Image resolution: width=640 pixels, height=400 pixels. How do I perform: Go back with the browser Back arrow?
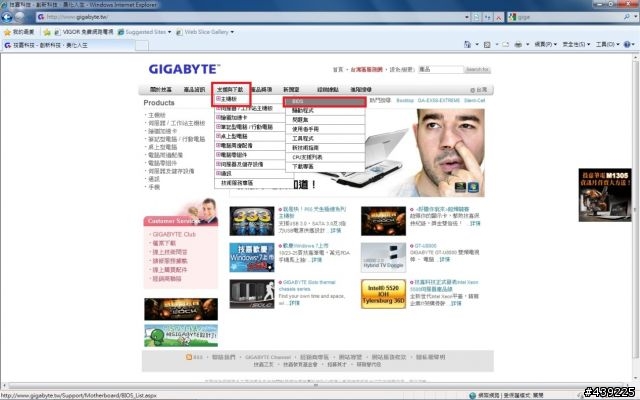point(7,17)
